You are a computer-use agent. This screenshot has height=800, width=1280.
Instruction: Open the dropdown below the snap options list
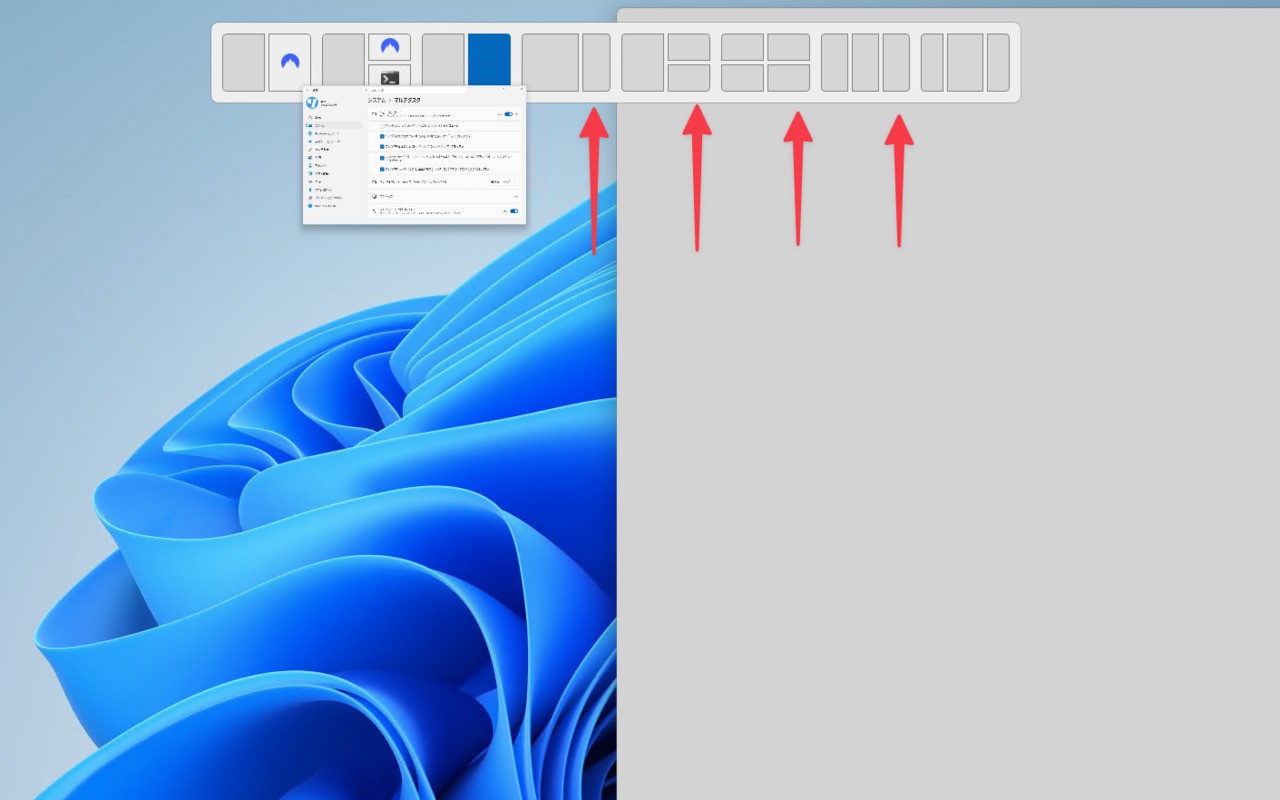pyautogui.click(x=502, y=182)
